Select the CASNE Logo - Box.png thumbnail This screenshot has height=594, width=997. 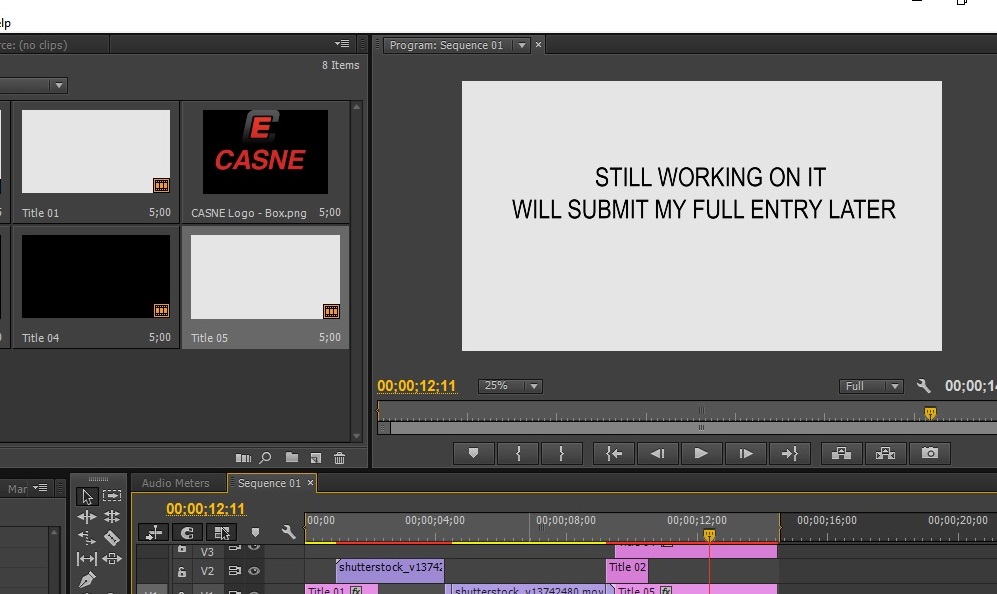(x=265, y=152)
